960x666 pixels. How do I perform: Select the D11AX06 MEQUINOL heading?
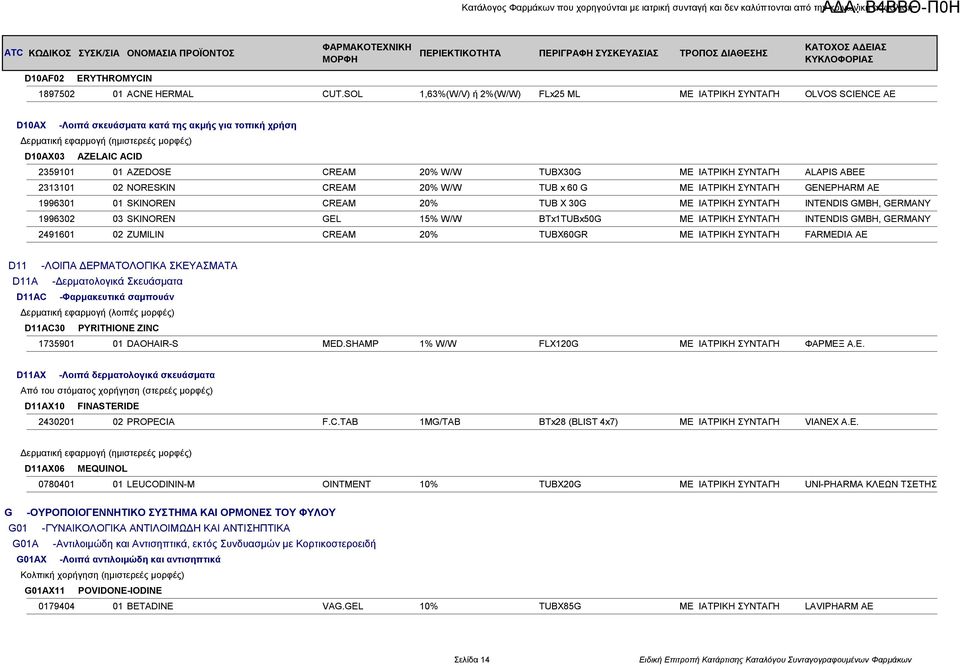[76, 469]
